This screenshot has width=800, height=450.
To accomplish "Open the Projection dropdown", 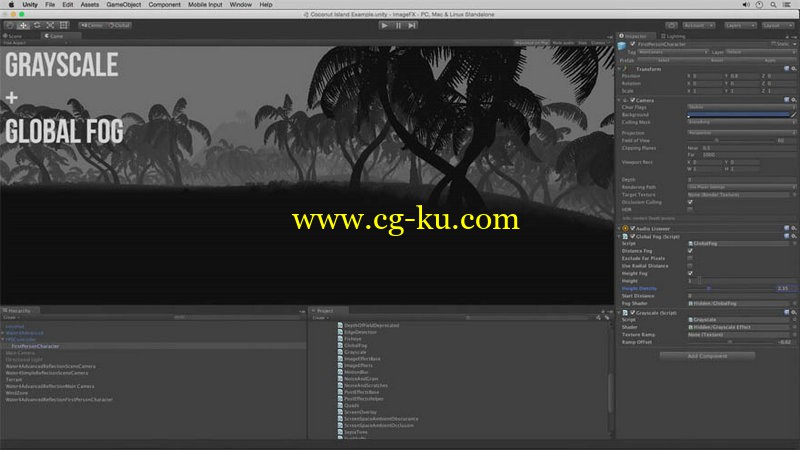I will click(742, 133).
